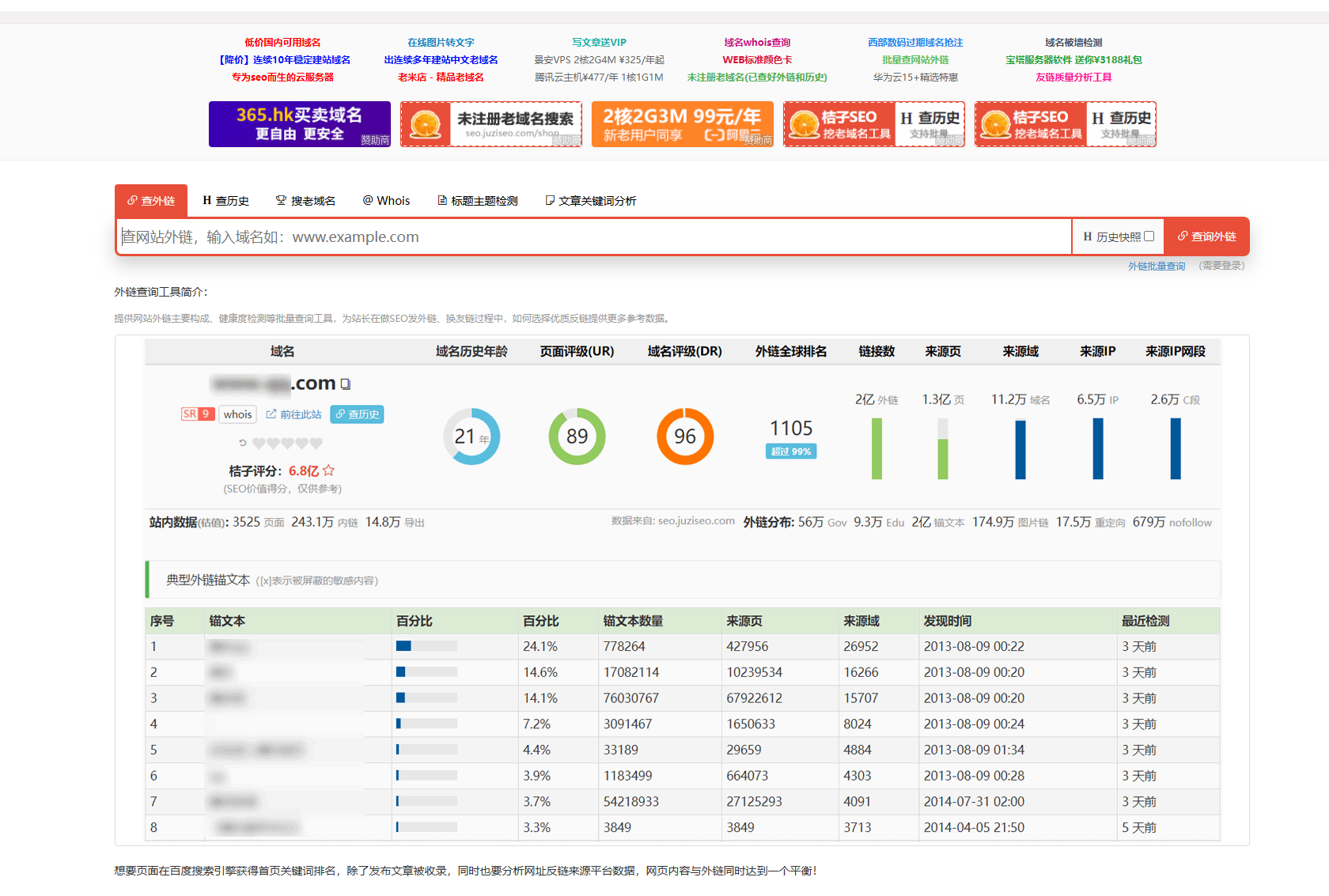1329x896 pixels.
Task: Click the small whois button under domain
Action: point(237,414)
